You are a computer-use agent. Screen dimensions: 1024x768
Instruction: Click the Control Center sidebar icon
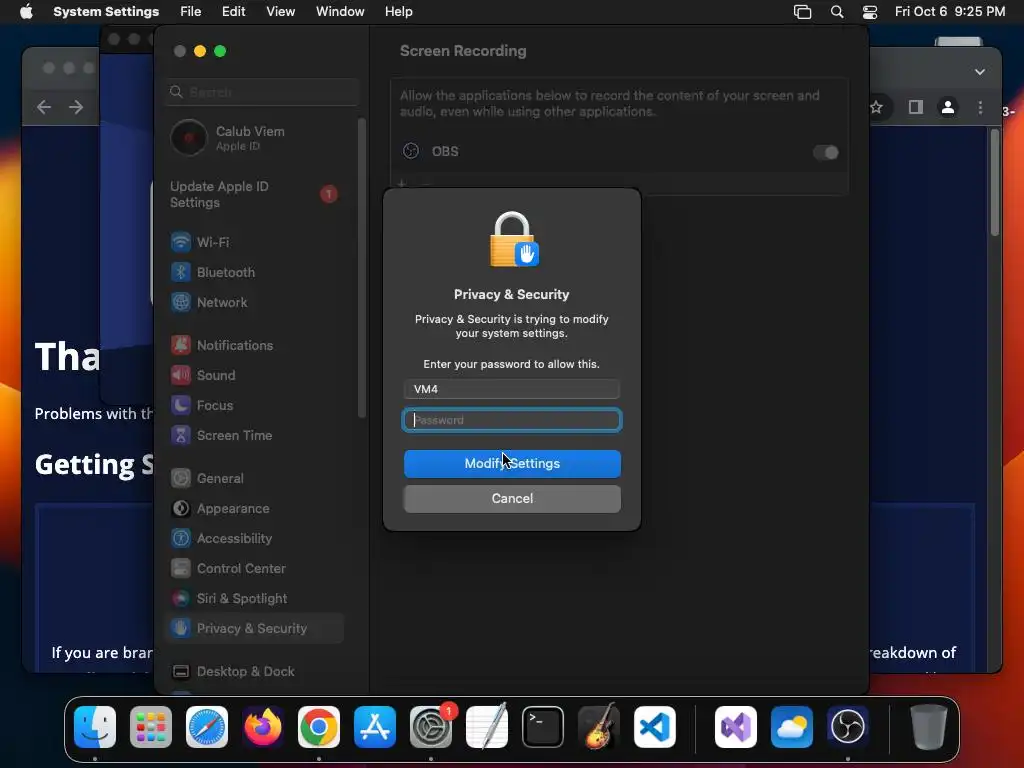[181, 569]
